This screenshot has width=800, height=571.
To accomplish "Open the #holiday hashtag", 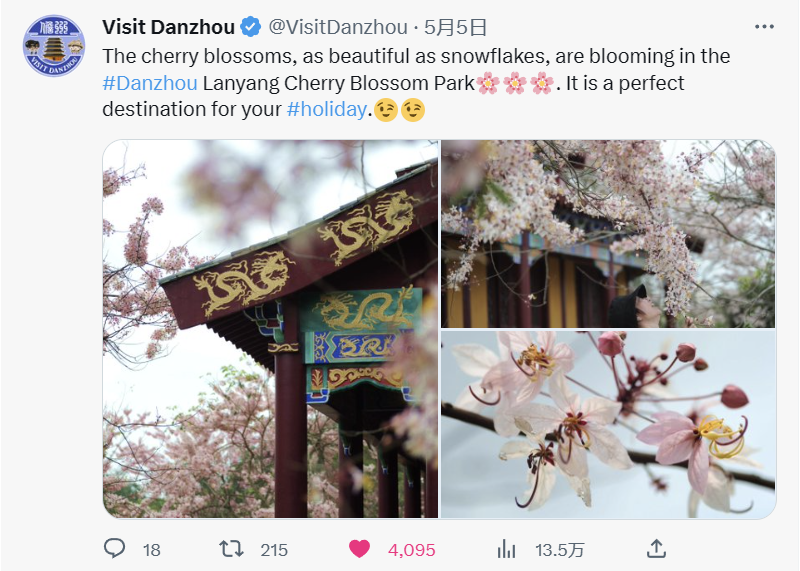I will (x=327, y=109).
